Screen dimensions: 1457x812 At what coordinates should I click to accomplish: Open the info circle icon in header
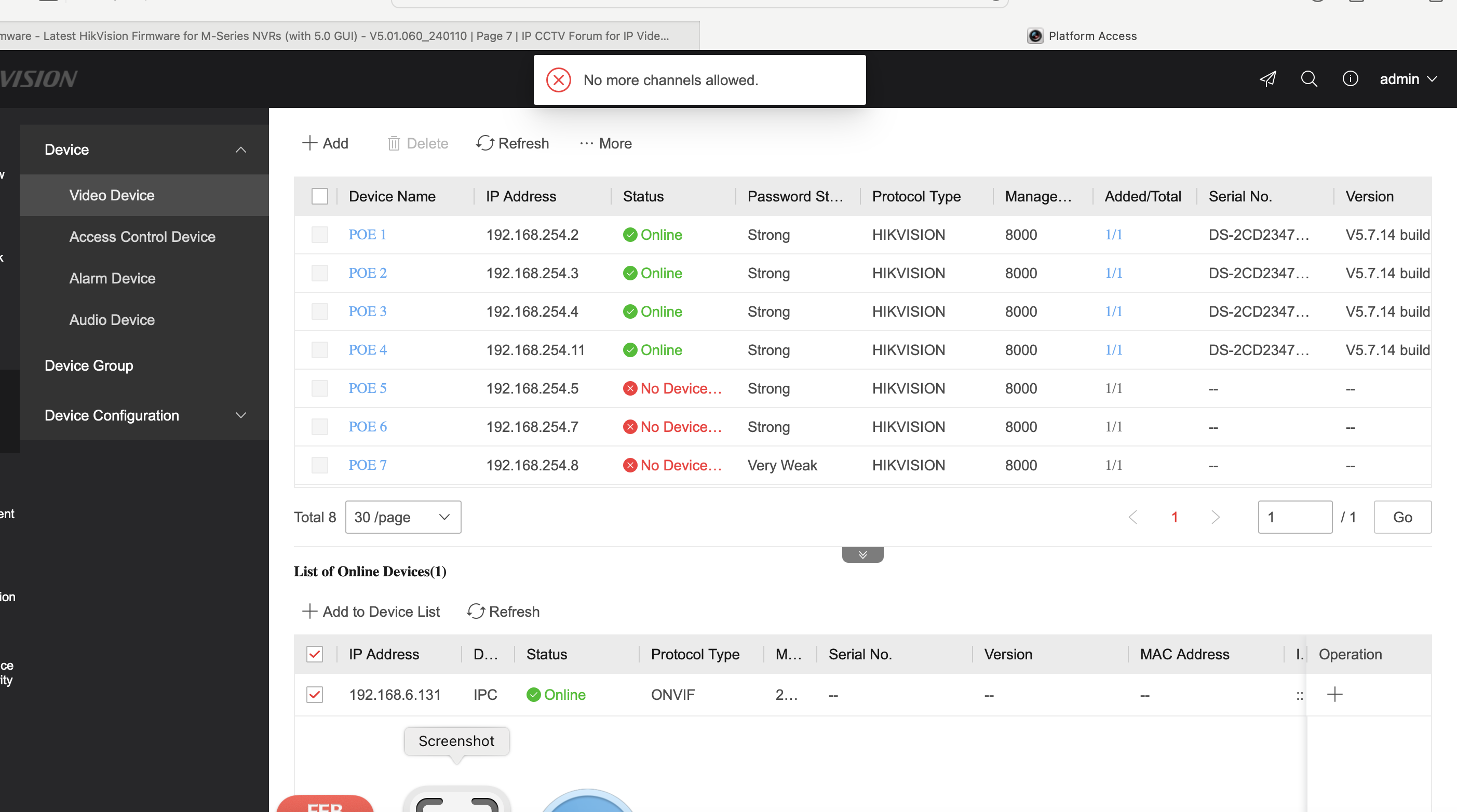1350,78
